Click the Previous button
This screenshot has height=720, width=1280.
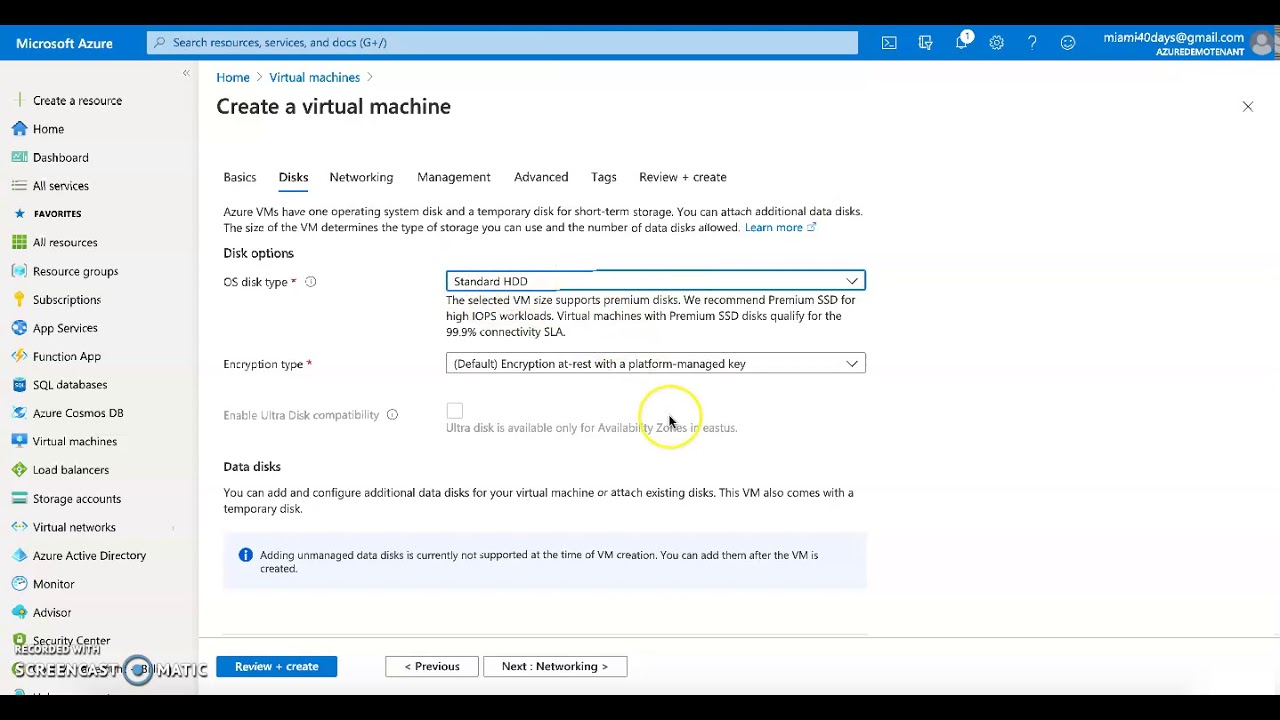432,666
